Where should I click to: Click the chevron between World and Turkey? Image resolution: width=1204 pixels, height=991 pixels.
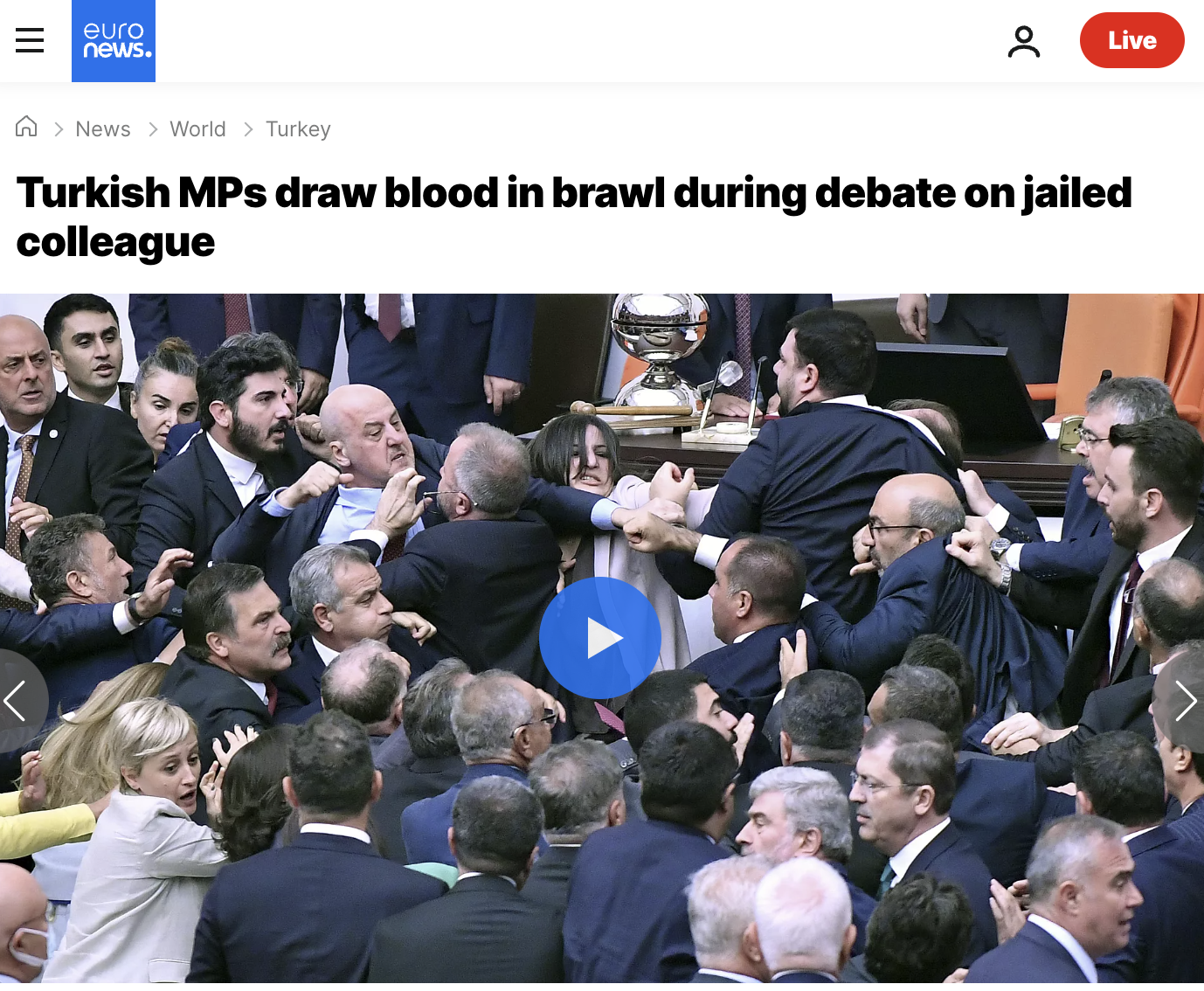(x=248, y=129)
